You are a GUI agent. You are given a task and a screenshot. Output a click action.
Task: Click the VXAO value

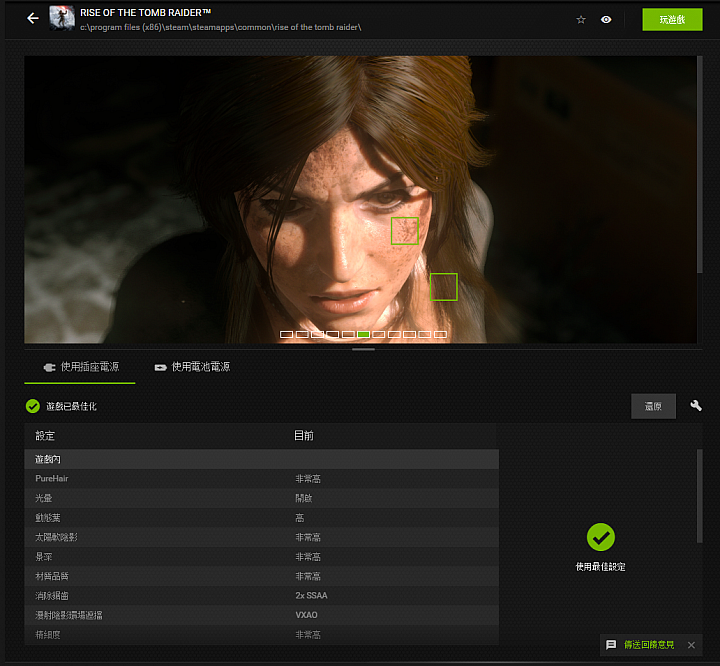pyautogui.click(x=306, y=615)
